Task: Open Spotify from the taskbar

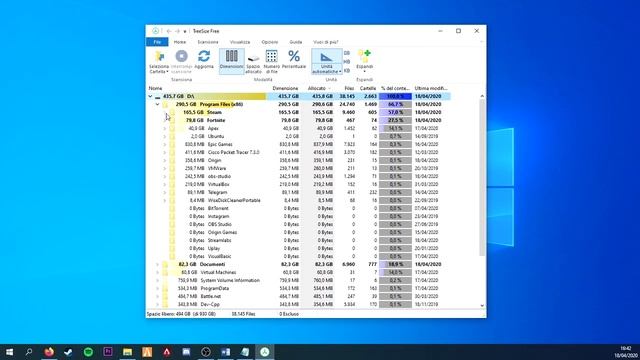Action: (88, 352)
